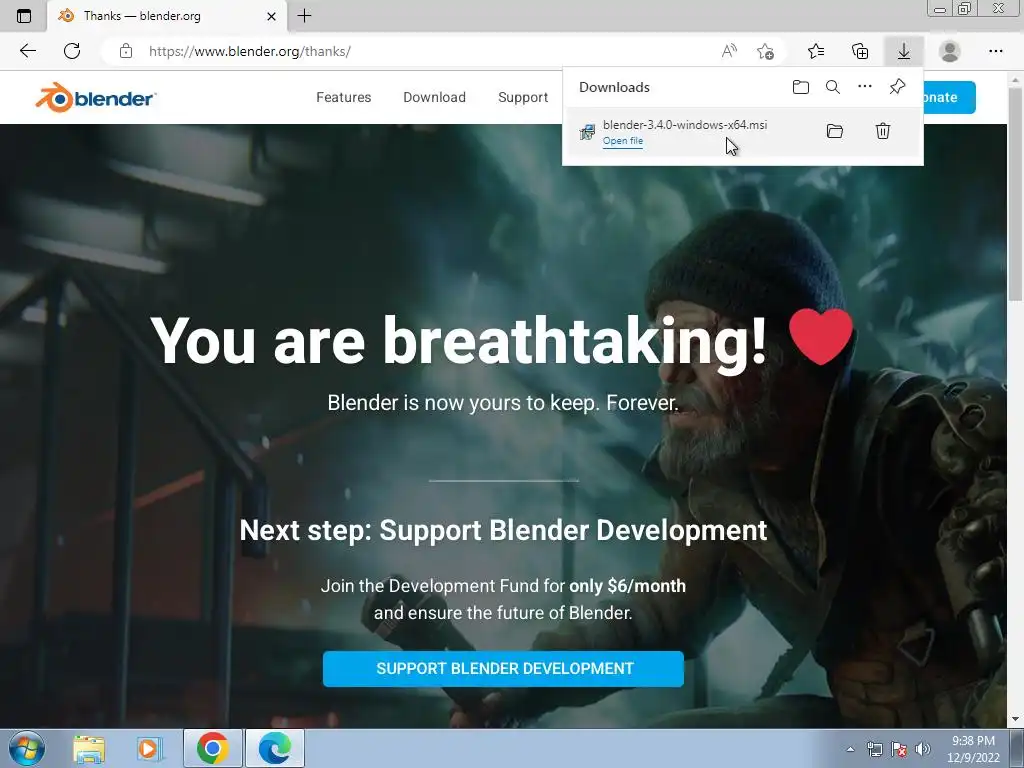Screen dimensions: 1024x768
Task: Show downloaded msi in folder
Action: tap(835, 131)
